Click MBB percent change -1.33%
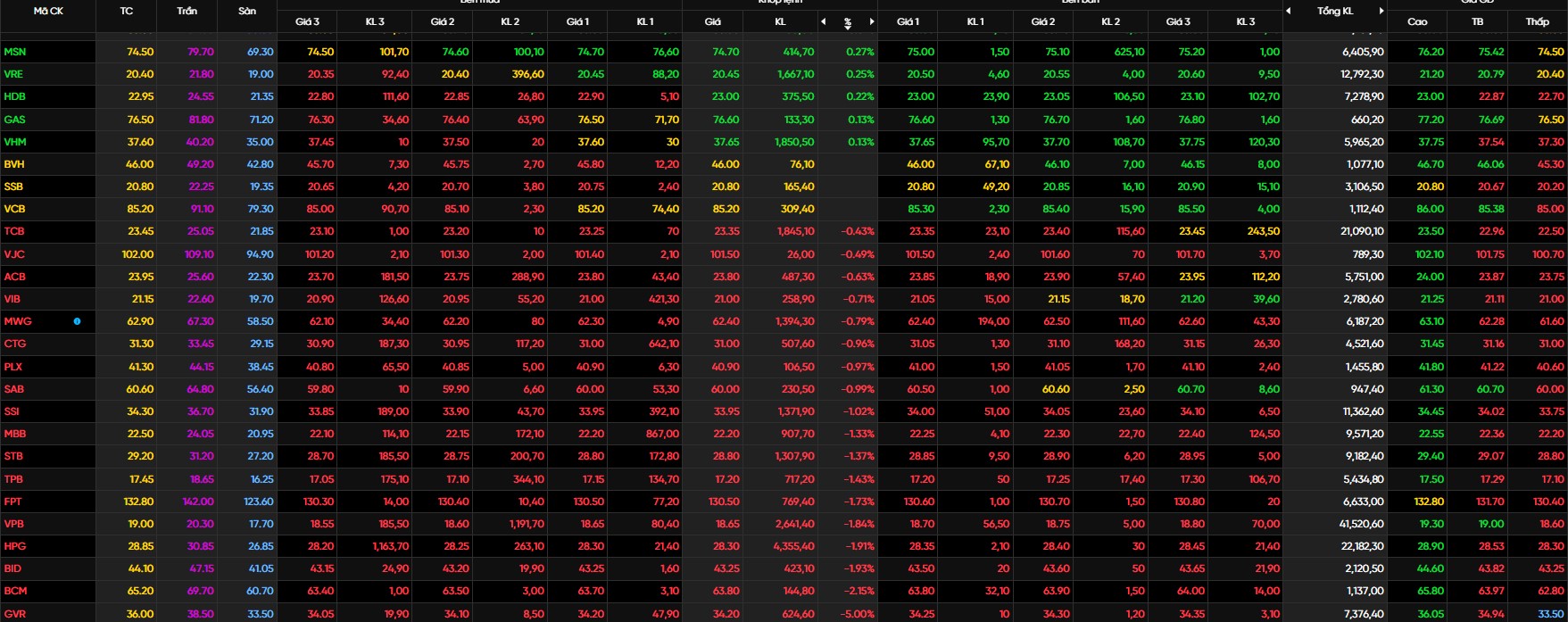 (x=858, y=434)
